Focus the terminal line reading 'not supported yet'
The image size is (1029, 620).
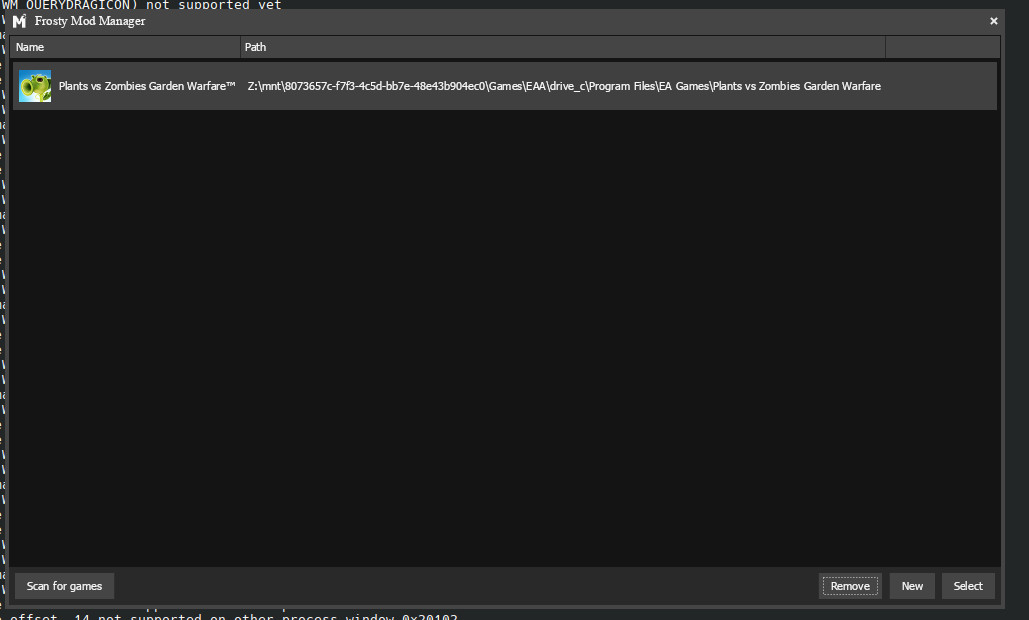[200, 4]
